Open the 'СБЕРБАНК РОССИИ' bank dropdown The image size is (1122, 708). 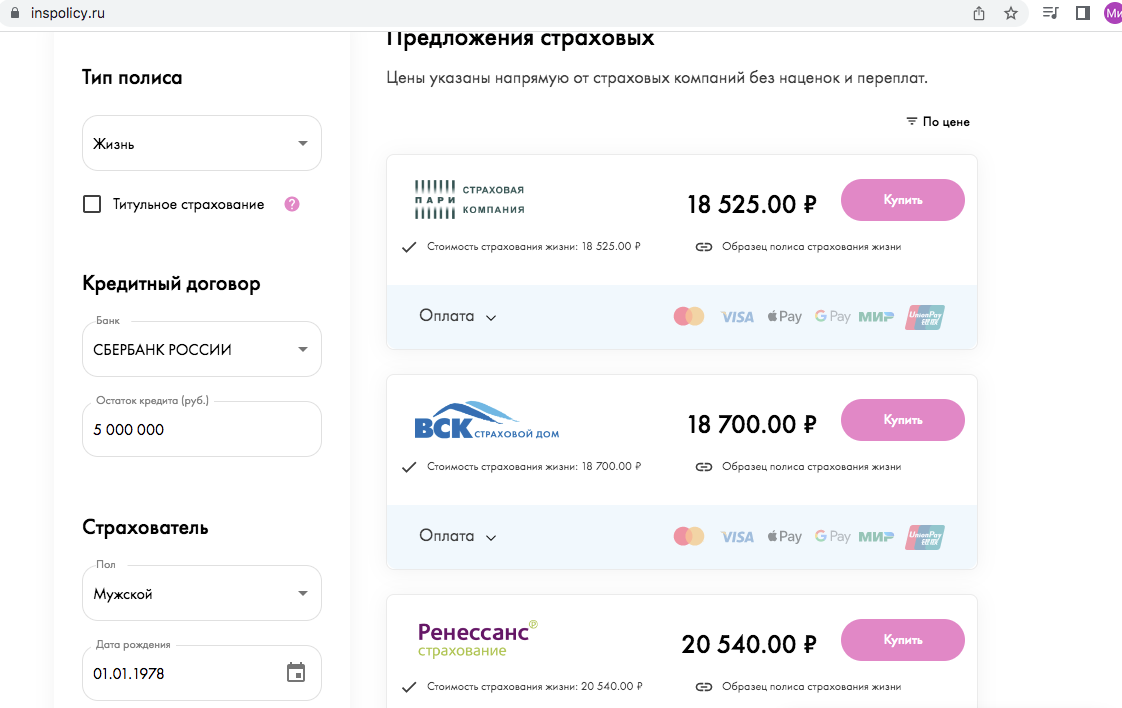(202, 349)
